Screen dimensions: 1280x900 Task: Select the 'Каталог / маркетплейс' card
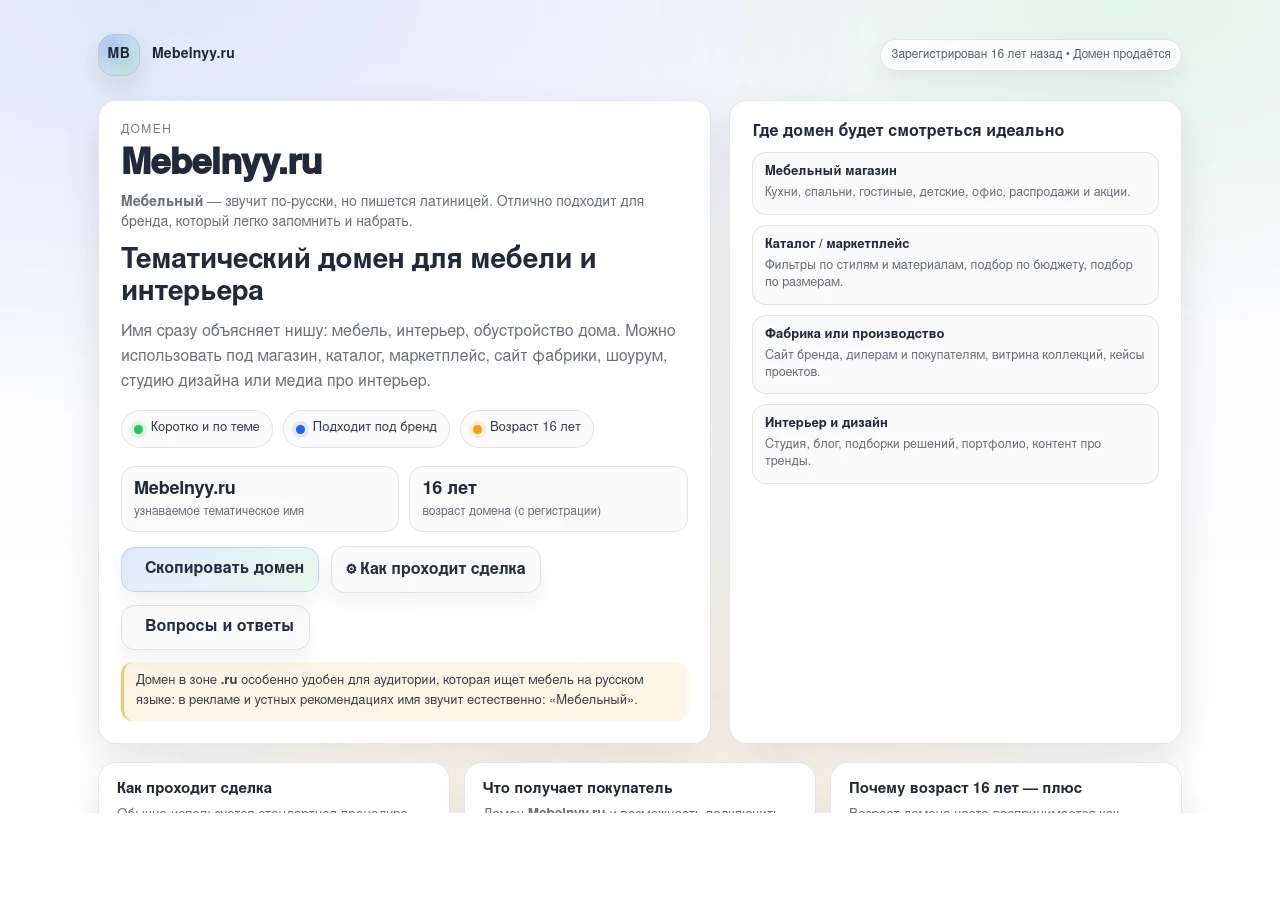pos(955,265)
